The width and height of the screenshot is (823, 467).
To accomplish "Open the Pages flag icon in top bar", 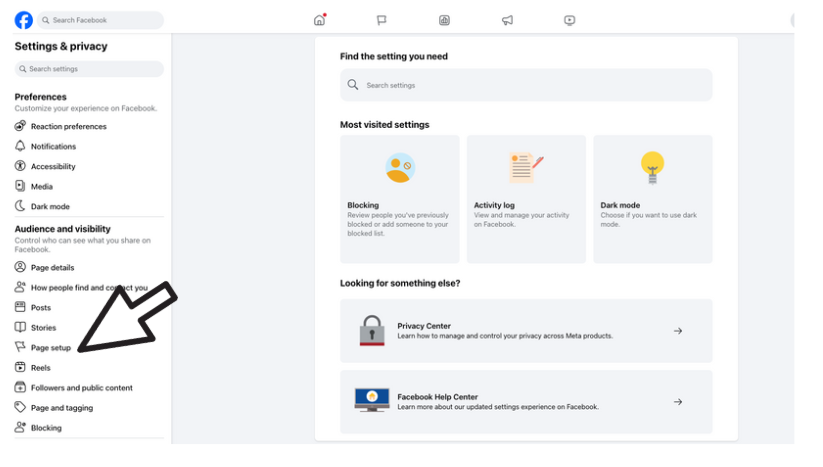I will pyautogui.click(x=382, y=20).
